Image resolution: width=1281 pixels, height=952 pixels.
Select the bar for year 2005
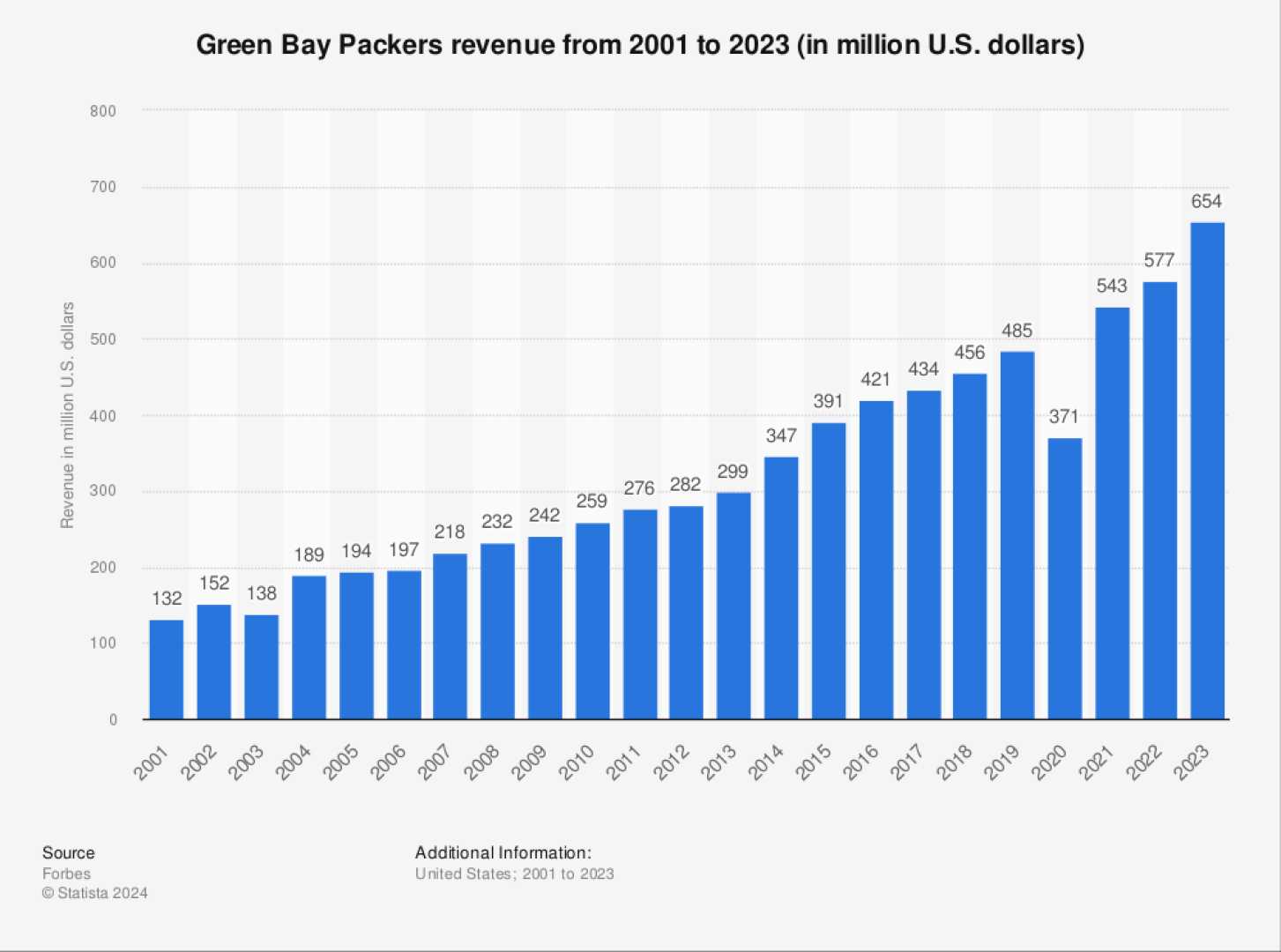pyautogui.click(x=356, y=646)
